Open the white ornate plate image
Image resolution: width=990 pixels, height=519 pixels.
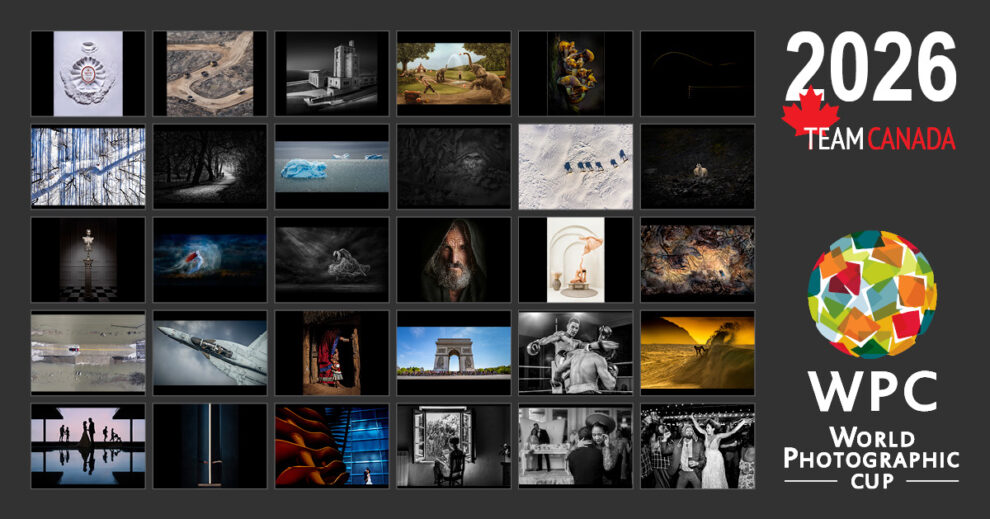[88, 73]
